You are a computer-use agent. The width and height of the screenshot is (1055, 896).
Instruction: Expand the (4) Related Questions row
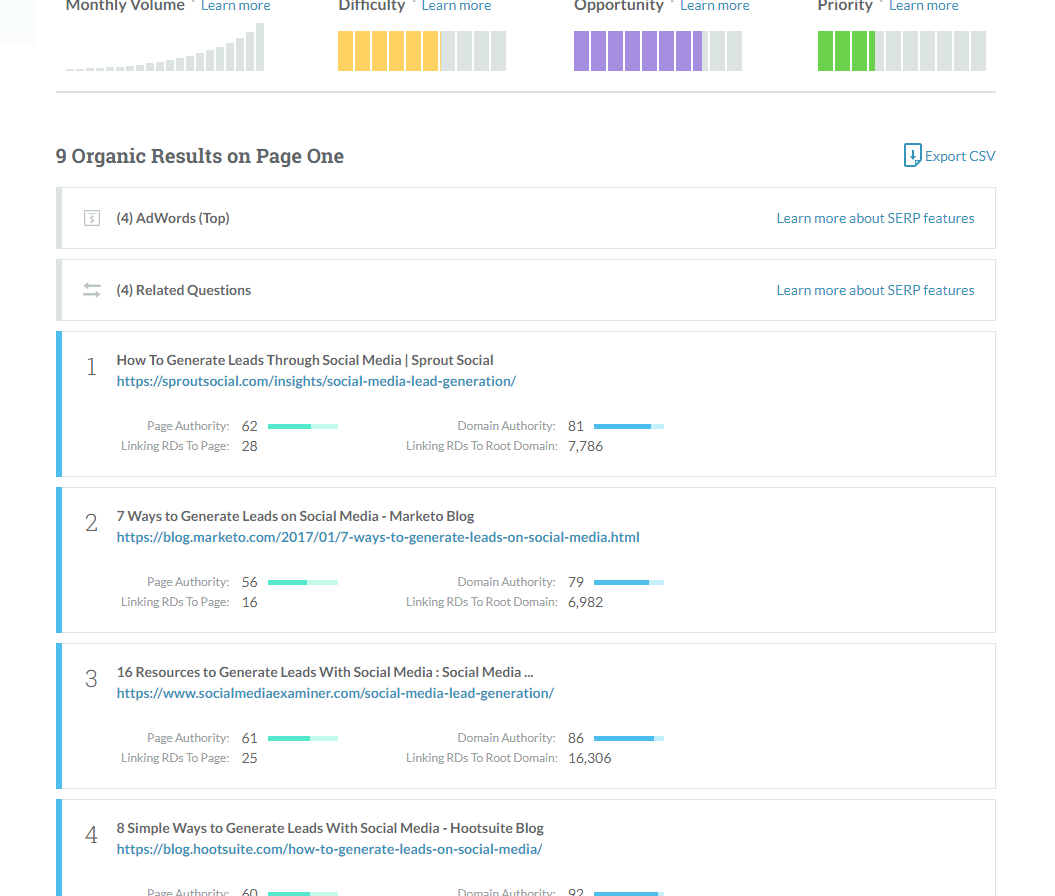[x=526, y=290]
